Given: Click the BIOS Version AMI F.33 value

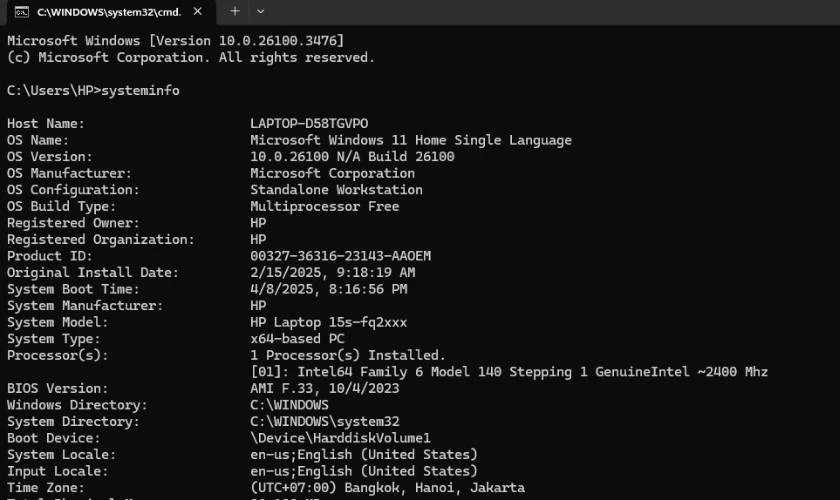Looking at the screenshot, I should point(325,389).
